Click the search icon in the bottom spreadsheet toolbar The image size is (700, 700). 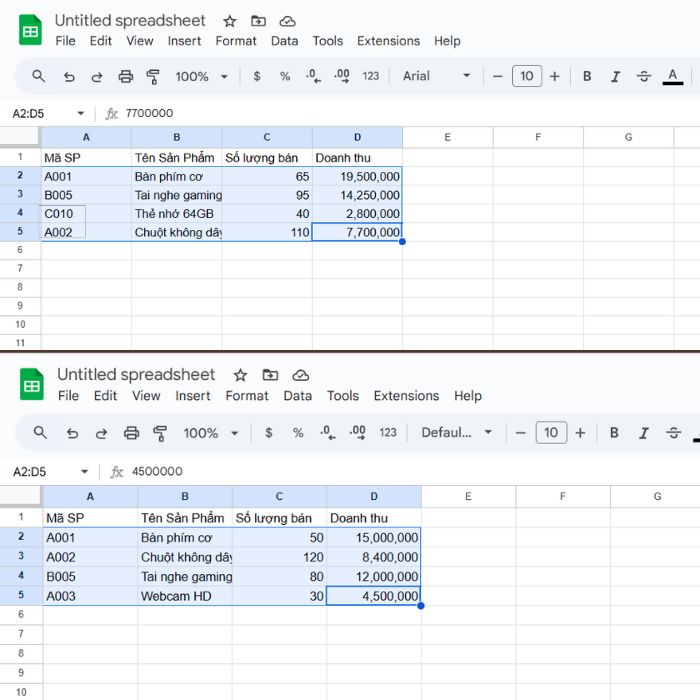pyautogui.click(x=40, y=432)
